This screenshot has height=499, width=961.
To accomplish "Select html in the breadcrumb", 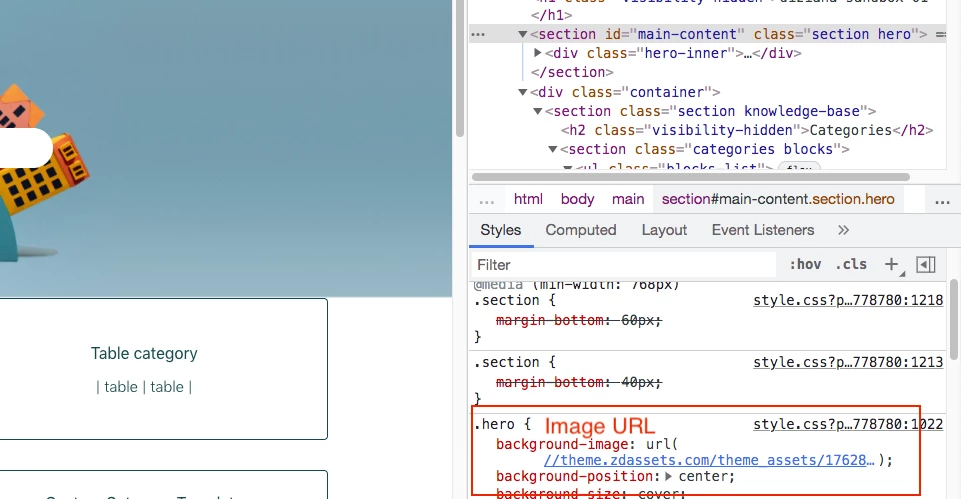I will point(528,199).
